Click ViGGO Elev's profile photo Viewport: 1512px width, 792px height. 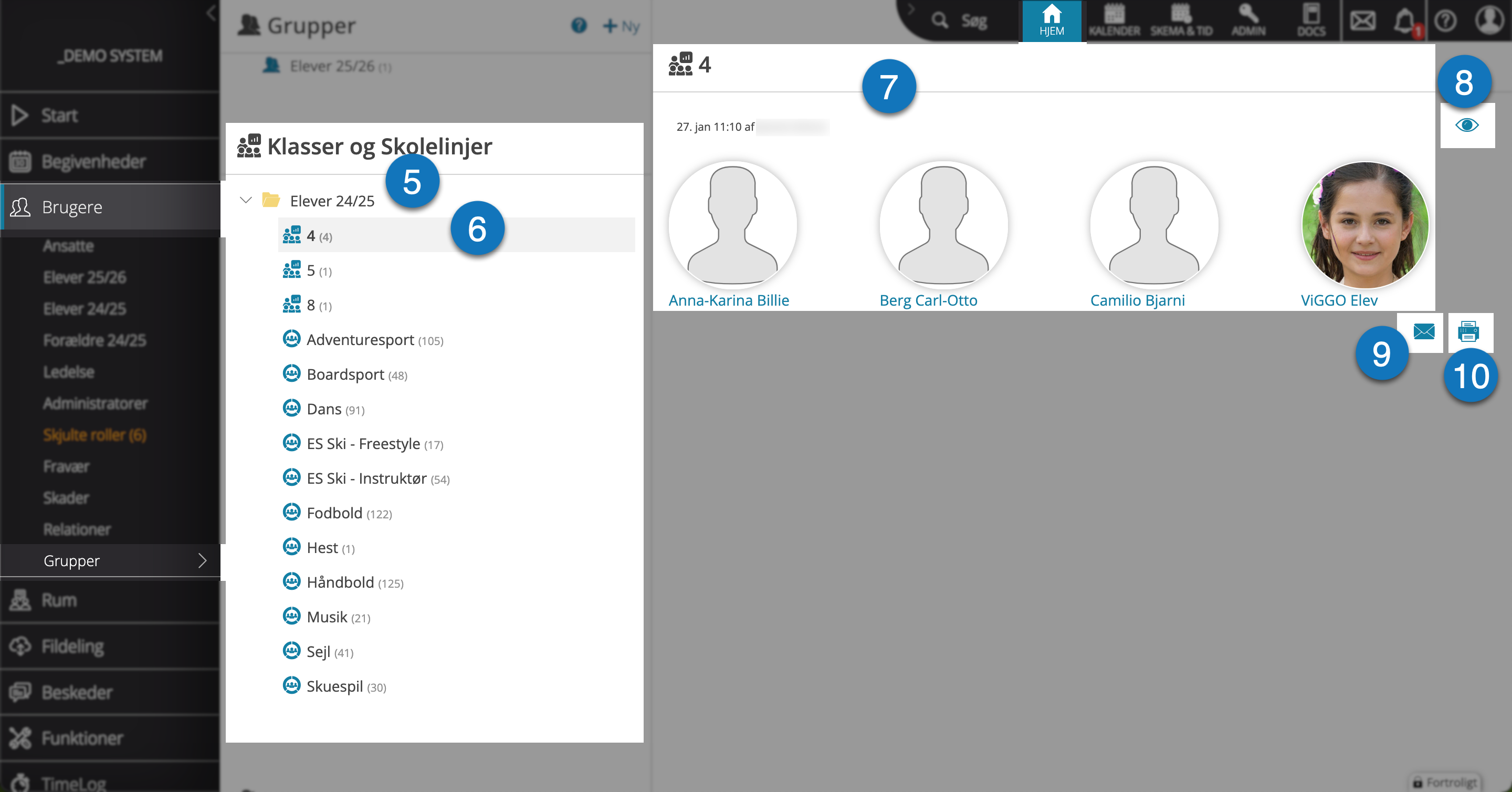pos(1365,225)
